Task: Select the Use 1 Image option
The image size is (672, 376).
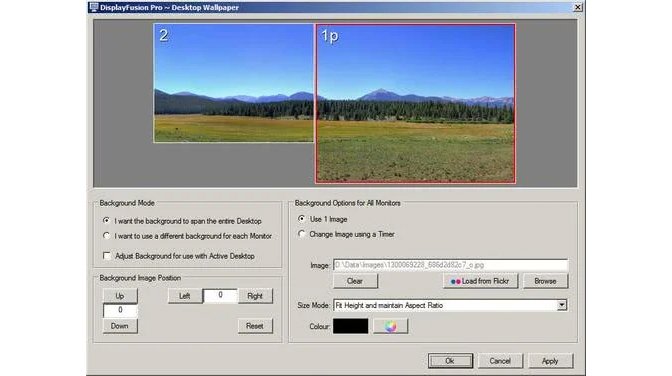Action: pyautogui.click(x=322, y=219)
